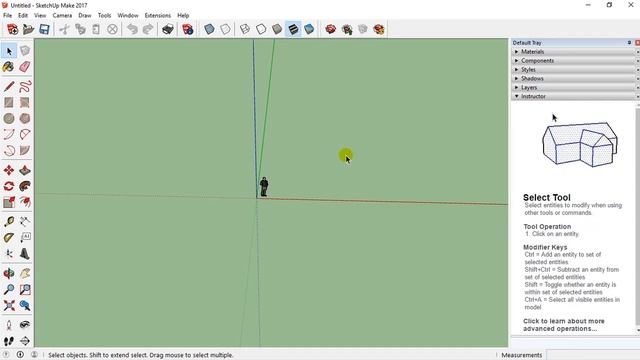The width and height of the screenshot is (640, 360).
Task: Follow 'Click to learn about more advanced operations' link
Action: click(x=564, y=325)
